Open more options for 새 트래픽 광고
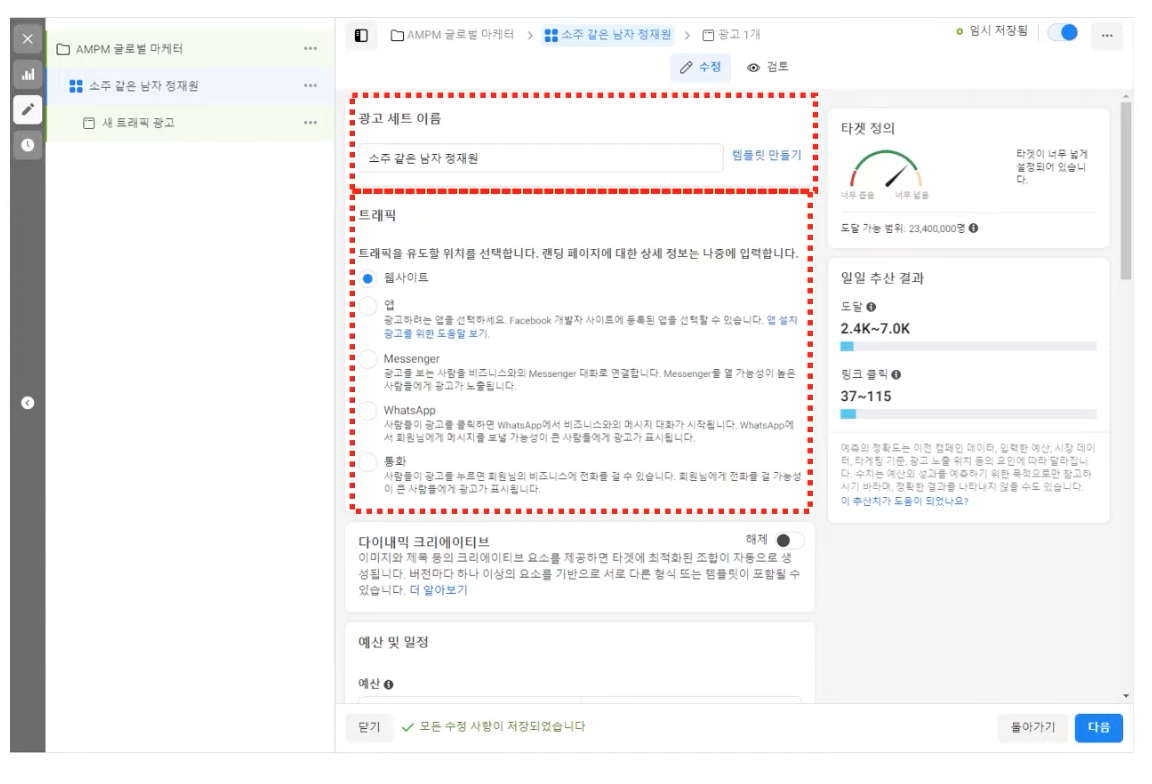The height and width of the screenshot is (784, 1152). (x=311, y=123)
